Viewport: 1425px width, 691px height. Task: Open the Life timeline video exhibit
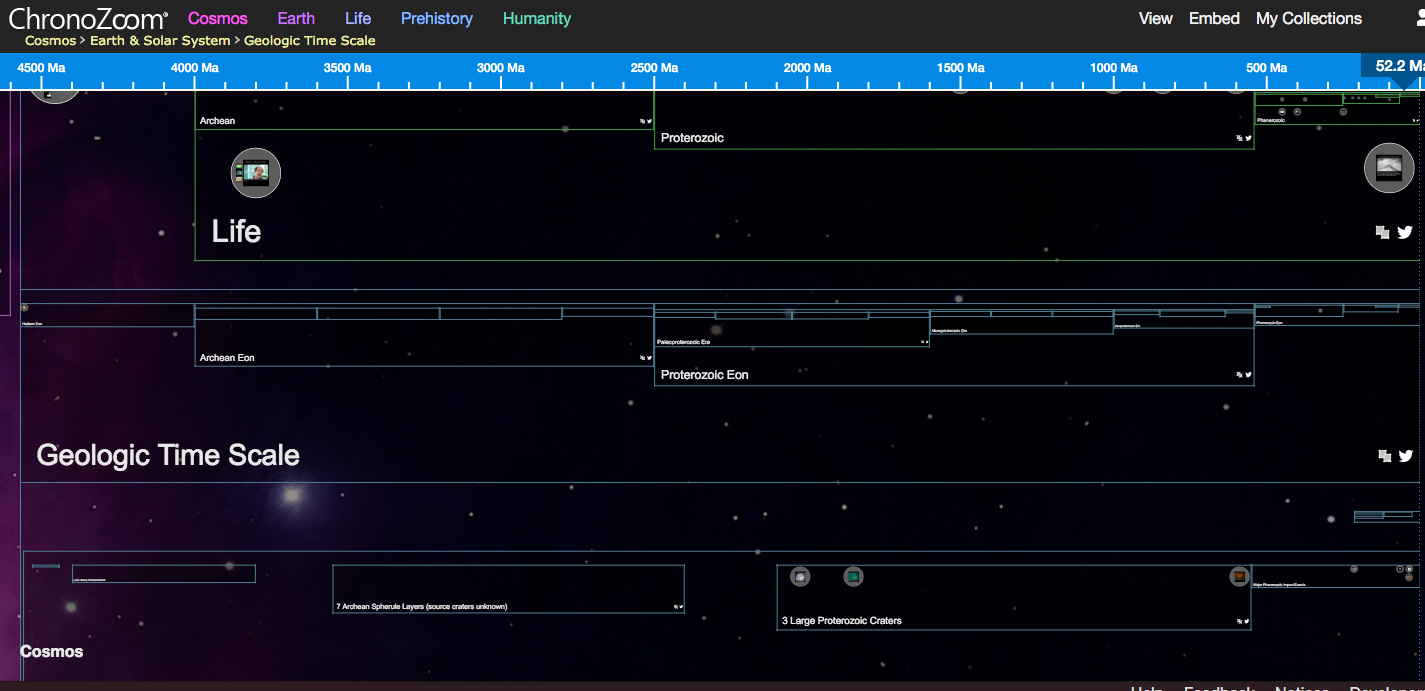(x=256, y=173)
